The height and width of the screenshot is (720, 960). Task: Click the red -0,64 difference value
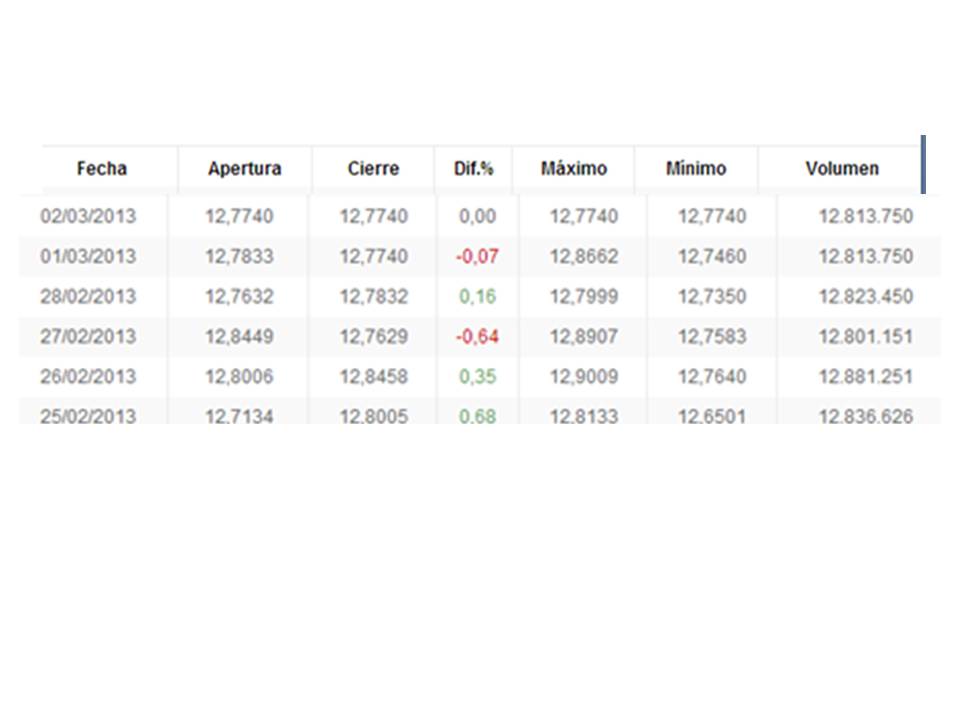coord(477,336)
